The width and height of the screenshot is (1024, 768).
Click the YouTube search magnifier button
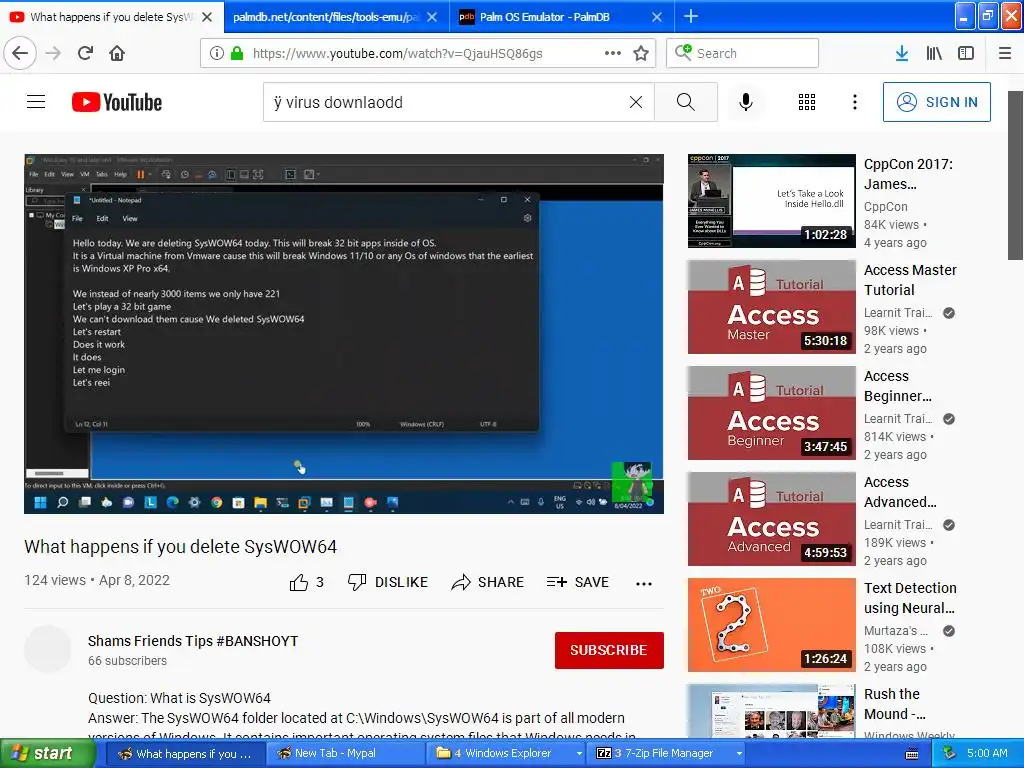(x=686, y=102)
